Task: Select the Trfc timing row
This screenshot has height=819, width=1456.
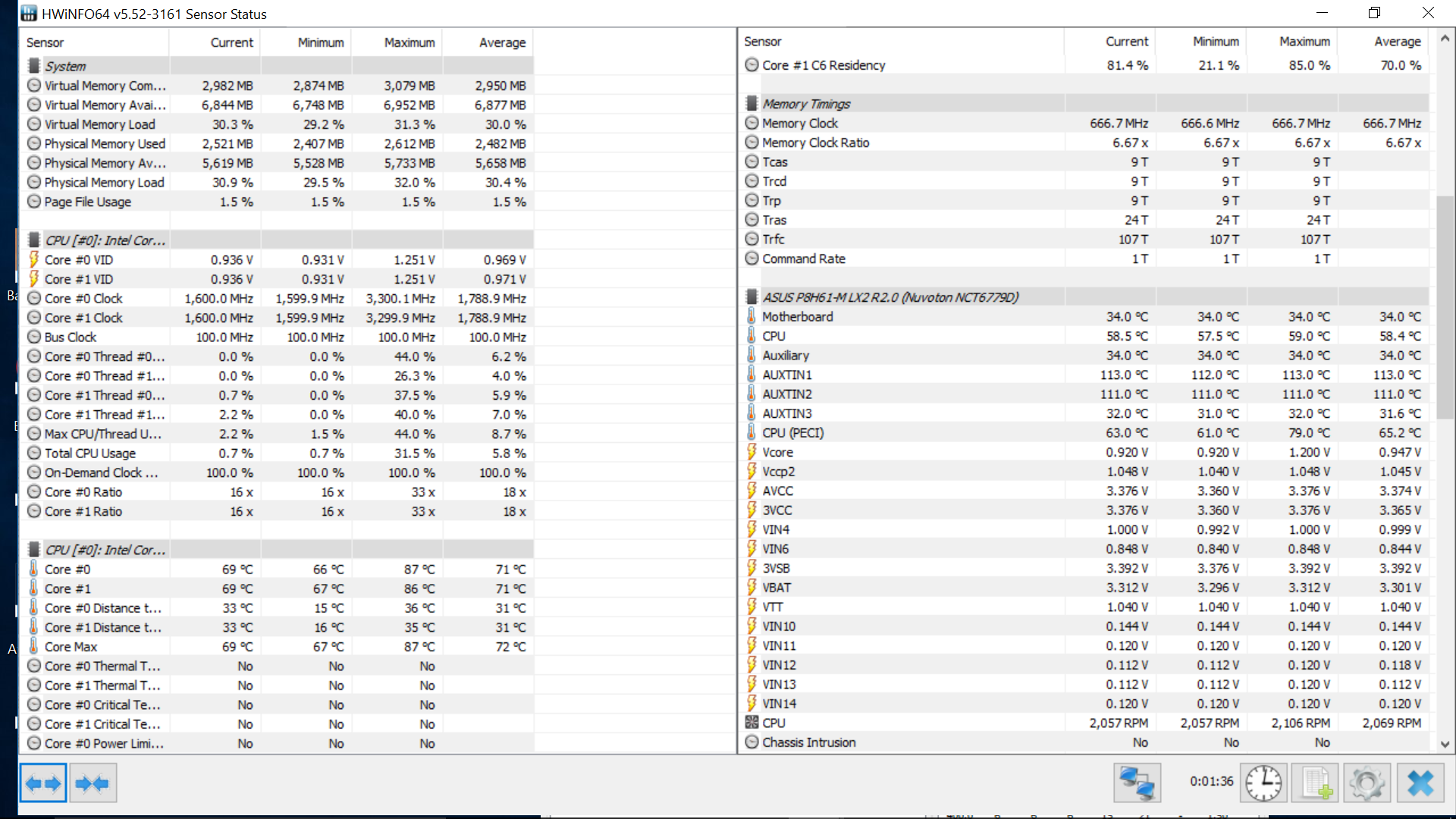Action: (1084, 239)
